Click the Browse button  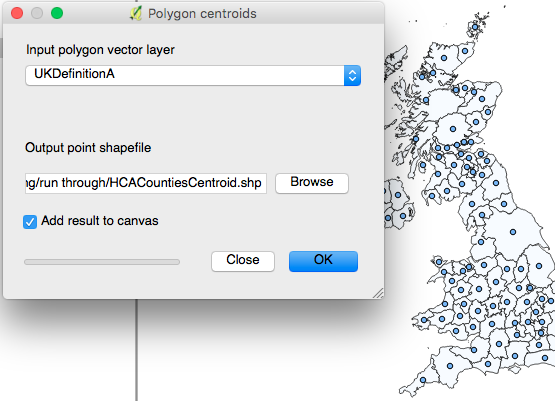tap(312, 183)
